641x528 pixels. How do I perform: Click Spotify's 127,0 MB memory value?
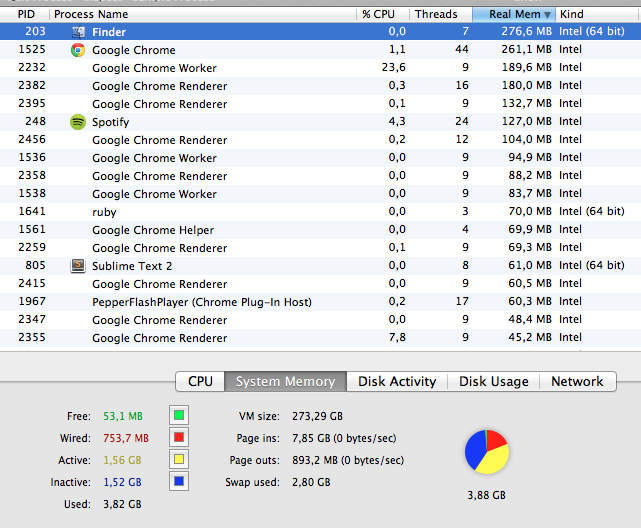[527, 121]
